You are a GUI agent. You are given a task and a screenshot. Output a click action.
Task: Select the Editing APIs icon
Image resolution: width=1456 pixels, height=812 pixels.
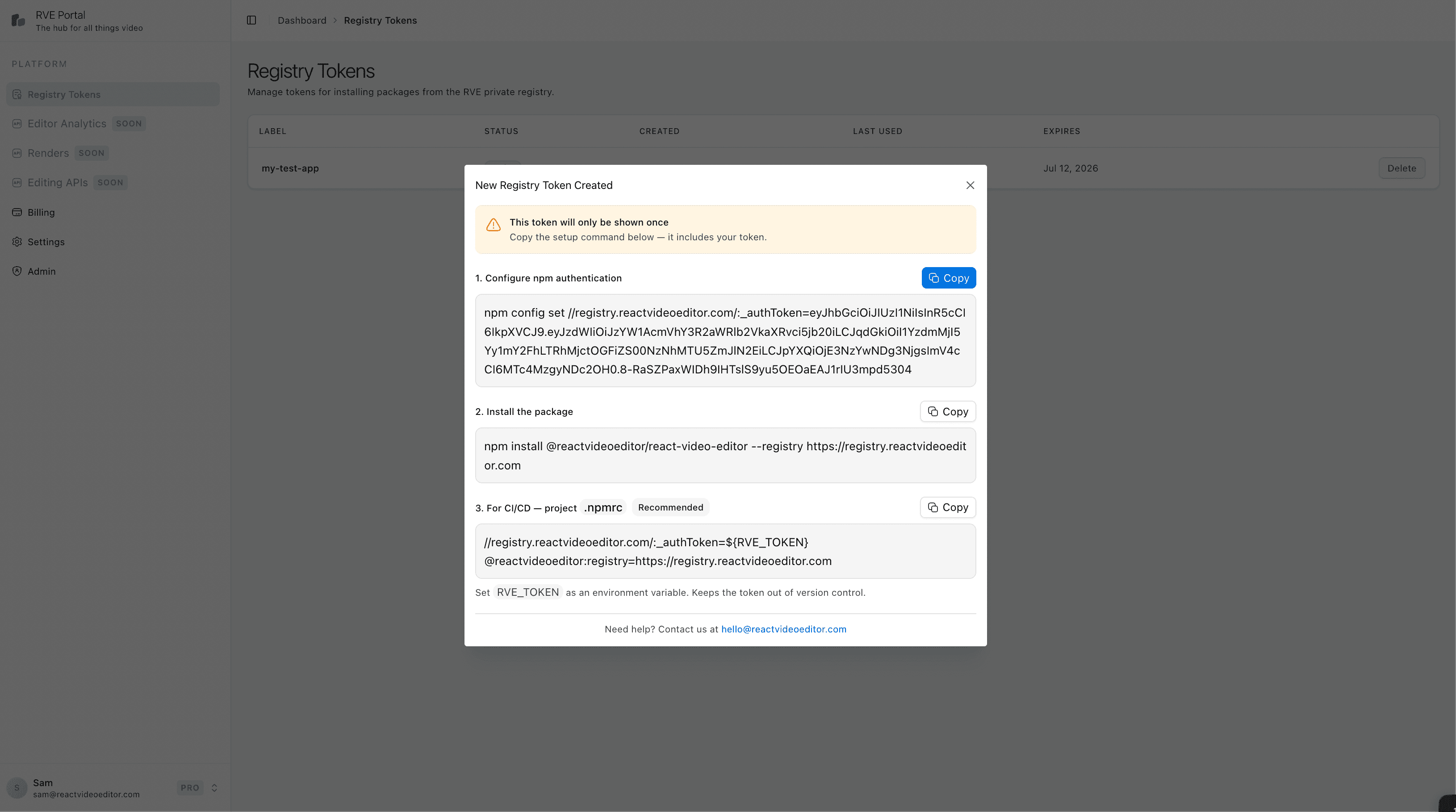point(17,182)
